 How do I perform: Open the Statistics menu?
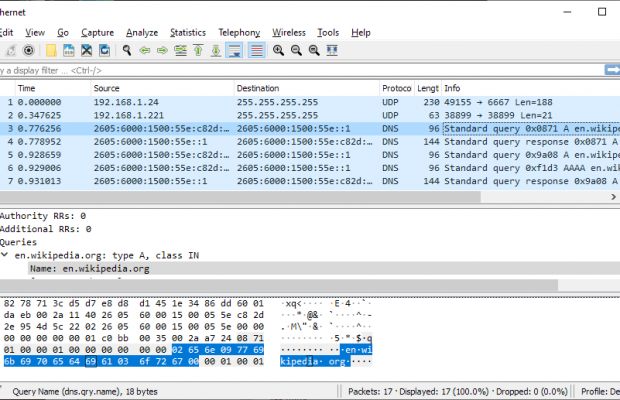pyautogui.click(x=188, y=33)
